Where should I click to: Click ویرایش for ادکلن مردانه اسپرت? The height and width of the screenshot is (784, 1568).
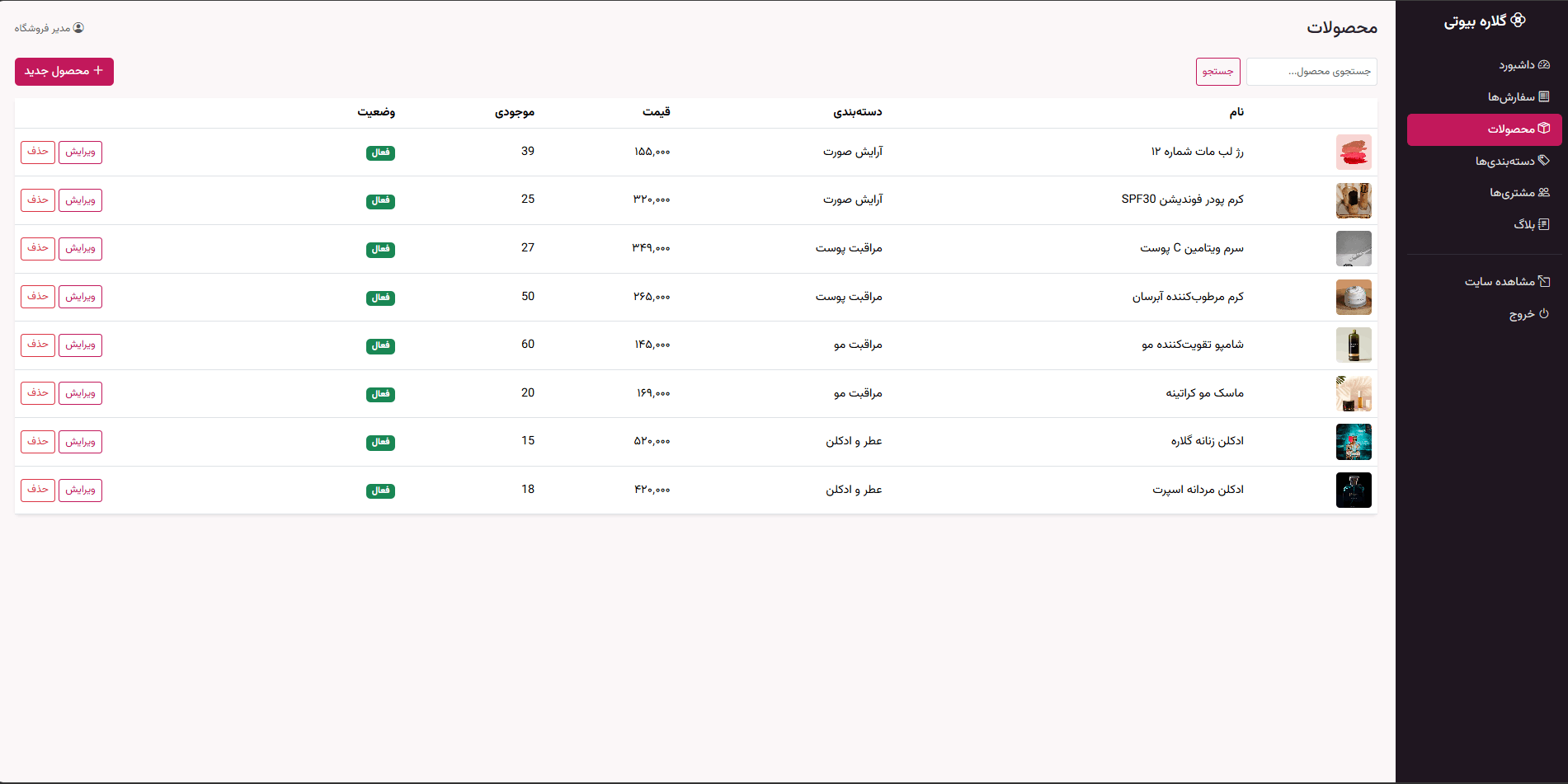coord(81,491)
